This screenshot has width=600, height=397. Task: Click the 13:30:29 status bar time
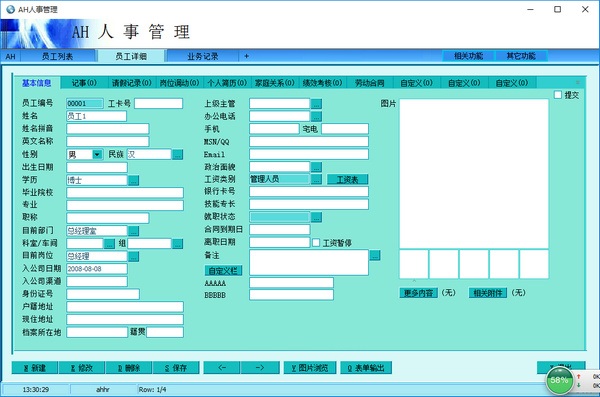[x=36, y=390]
